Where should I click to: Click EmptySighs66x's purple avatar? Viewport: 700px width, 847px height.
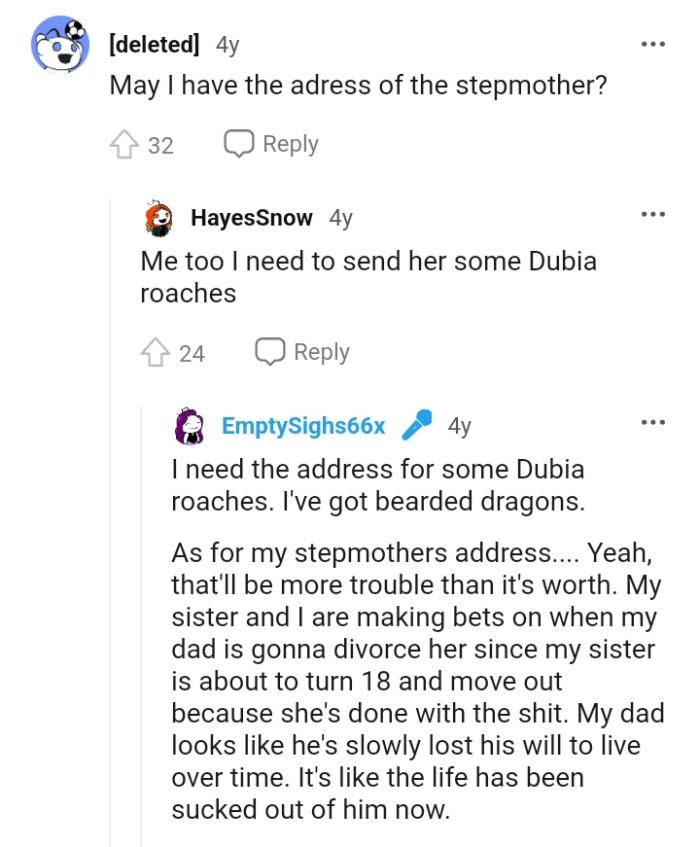pos(191,423)
